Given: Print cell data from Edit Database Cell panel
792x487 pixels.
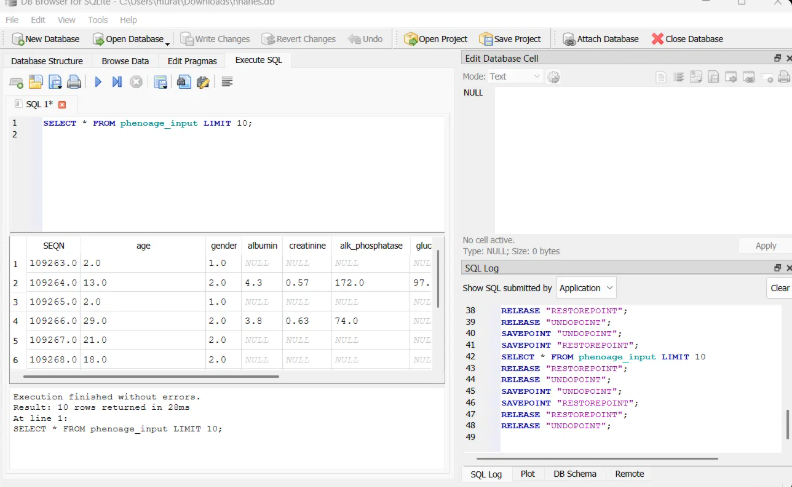Looking at the screenshot, I should [783, 77].
